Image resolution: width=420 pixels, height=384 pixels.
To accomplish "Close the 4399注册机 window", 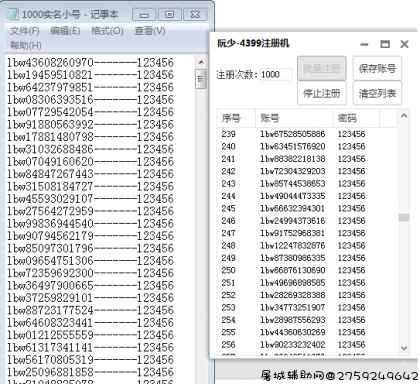I will [x=404, y=44].
